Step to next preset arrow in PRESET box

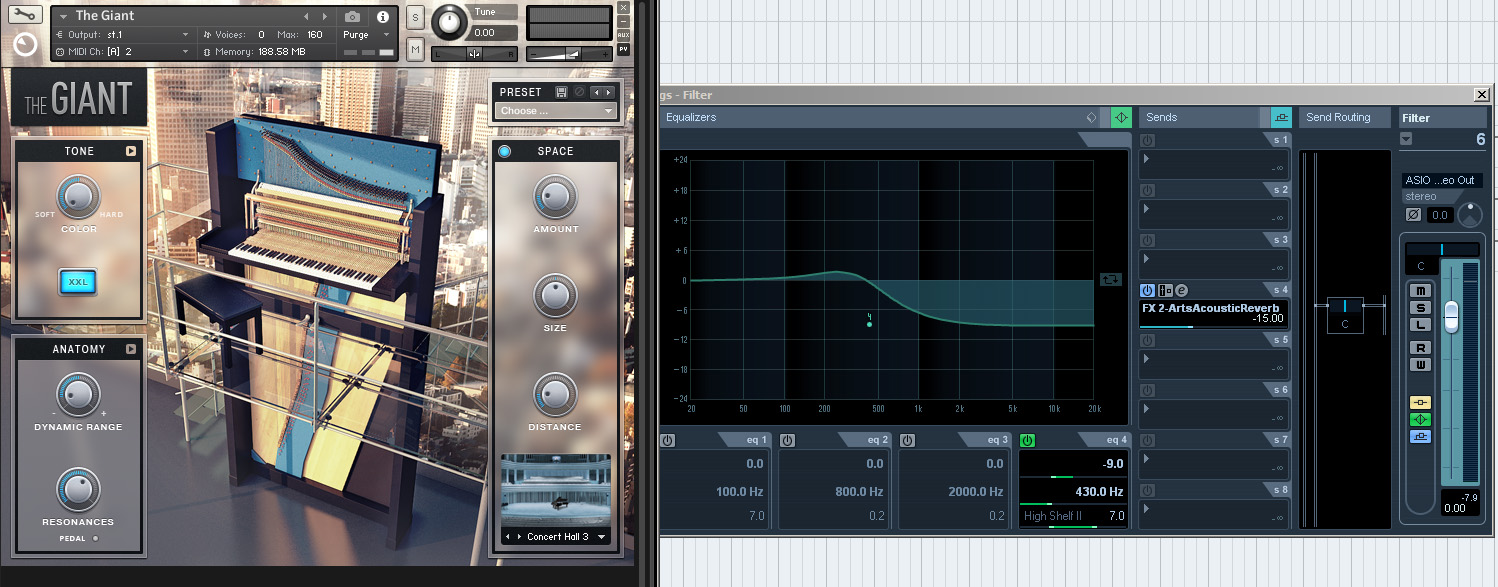point(609,92)
